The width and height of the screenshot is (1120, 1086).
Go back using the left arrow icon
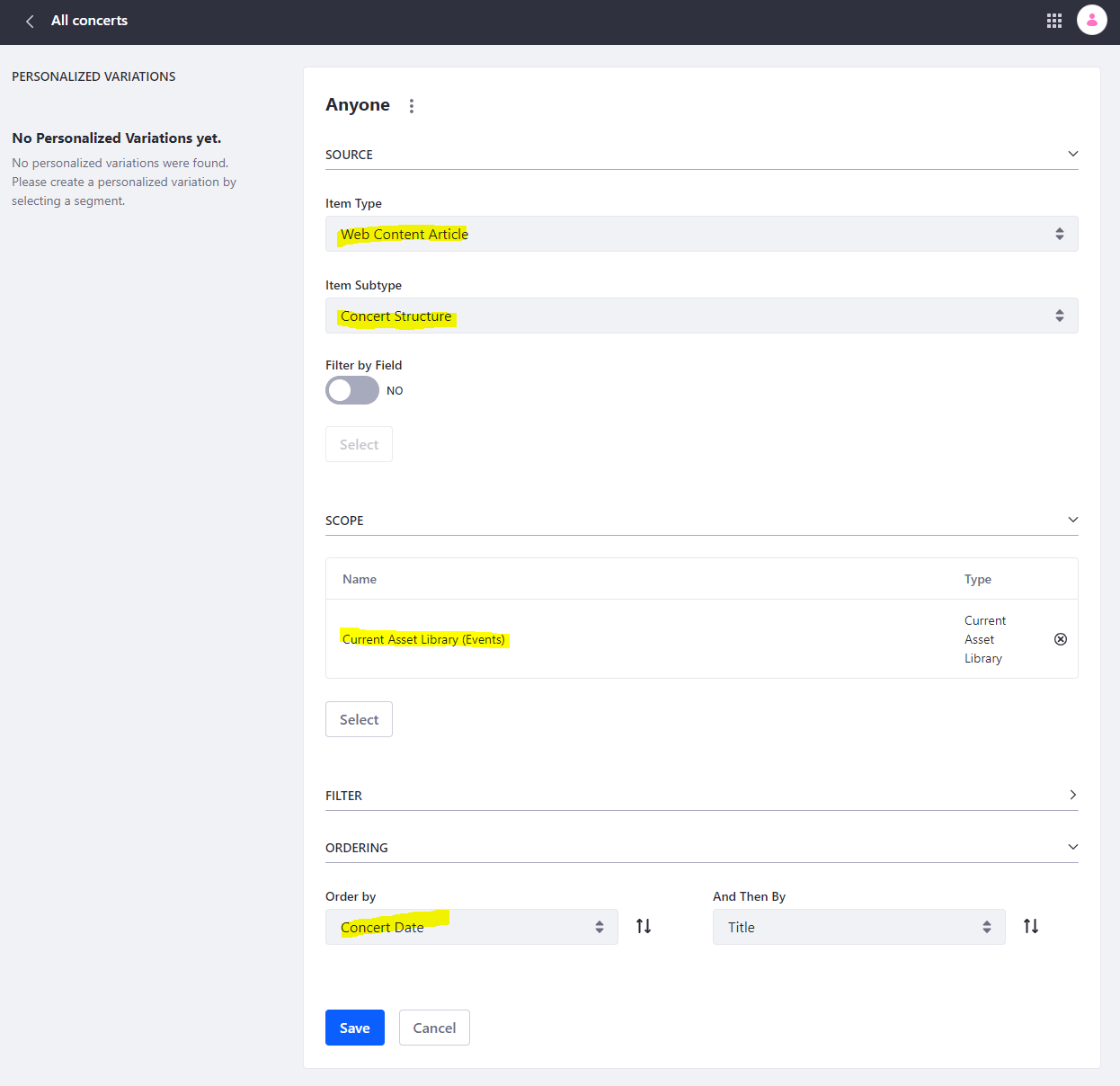(x=30, y=21)
